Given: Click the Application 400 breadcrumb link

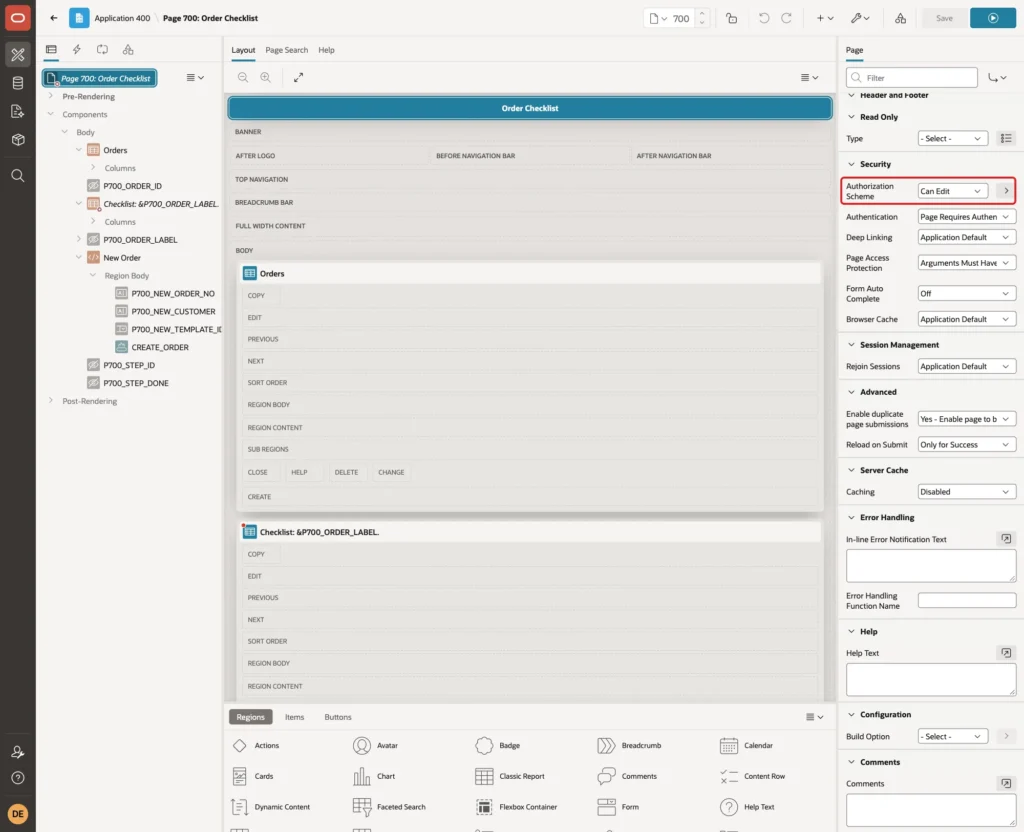Looking at the screenshot, I should [122, 18].
